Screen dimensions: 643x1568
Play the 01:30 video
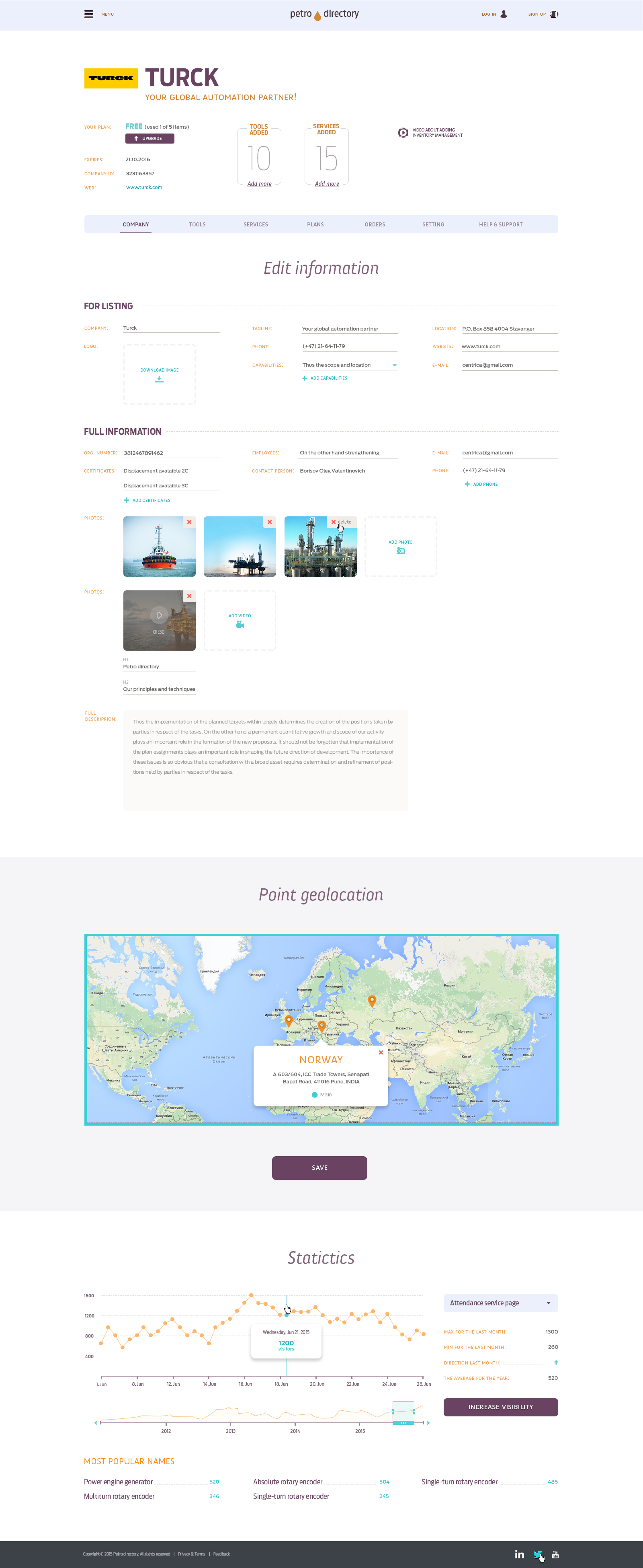160,615
